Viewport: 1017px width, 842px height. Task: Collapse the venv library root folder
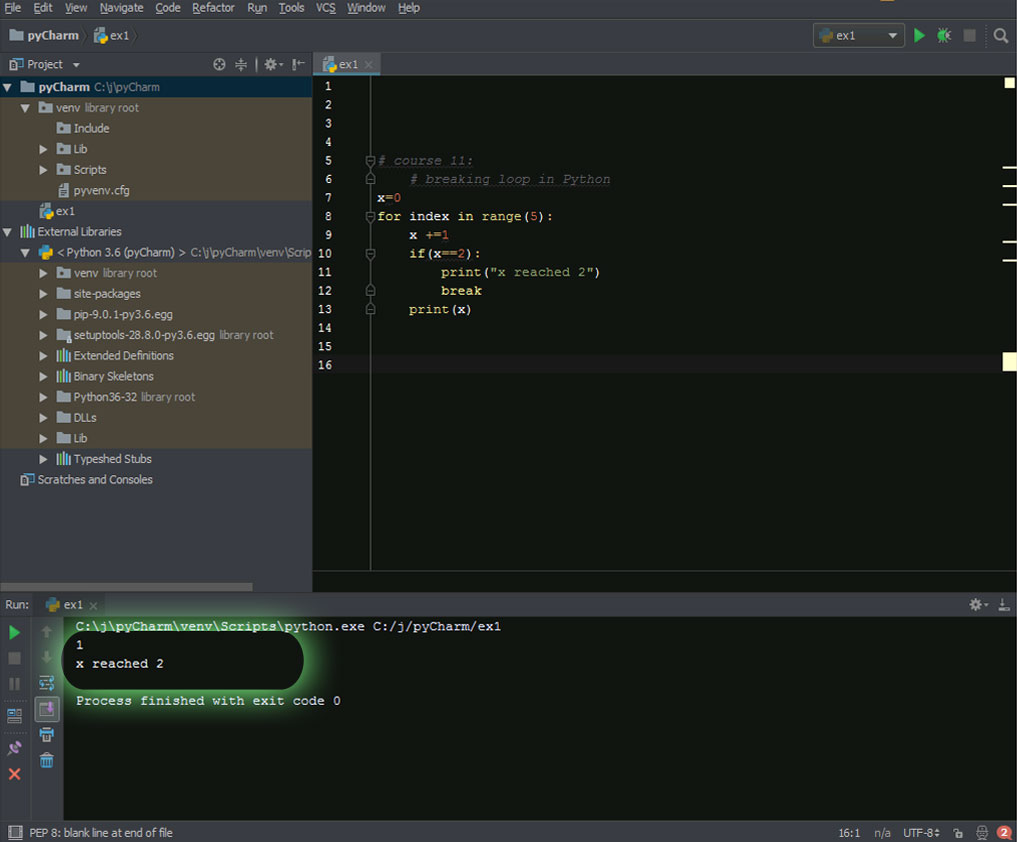click(x=25, y=108)
